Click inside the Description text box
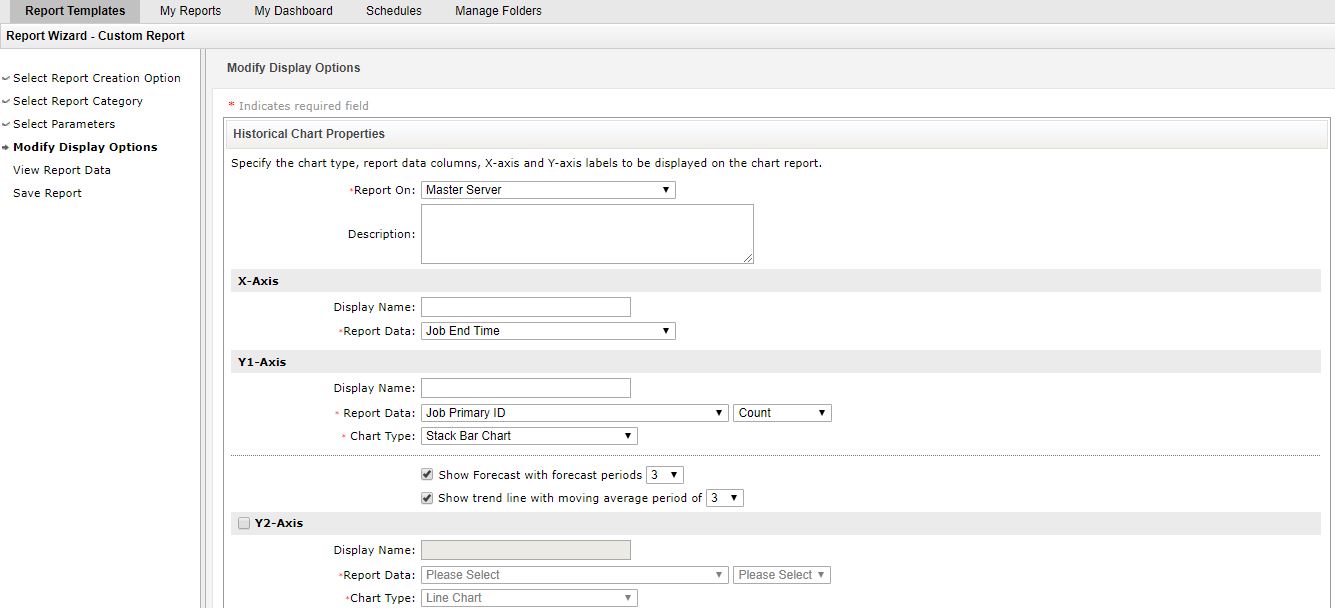Viewport: 1335px width, 608px height. (587, 232)
